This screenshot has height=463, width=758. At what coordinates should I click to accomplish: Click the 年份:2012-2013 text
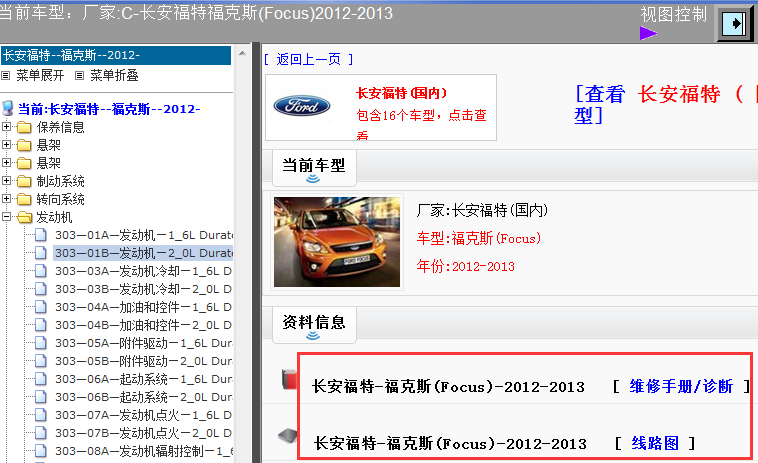466,266
